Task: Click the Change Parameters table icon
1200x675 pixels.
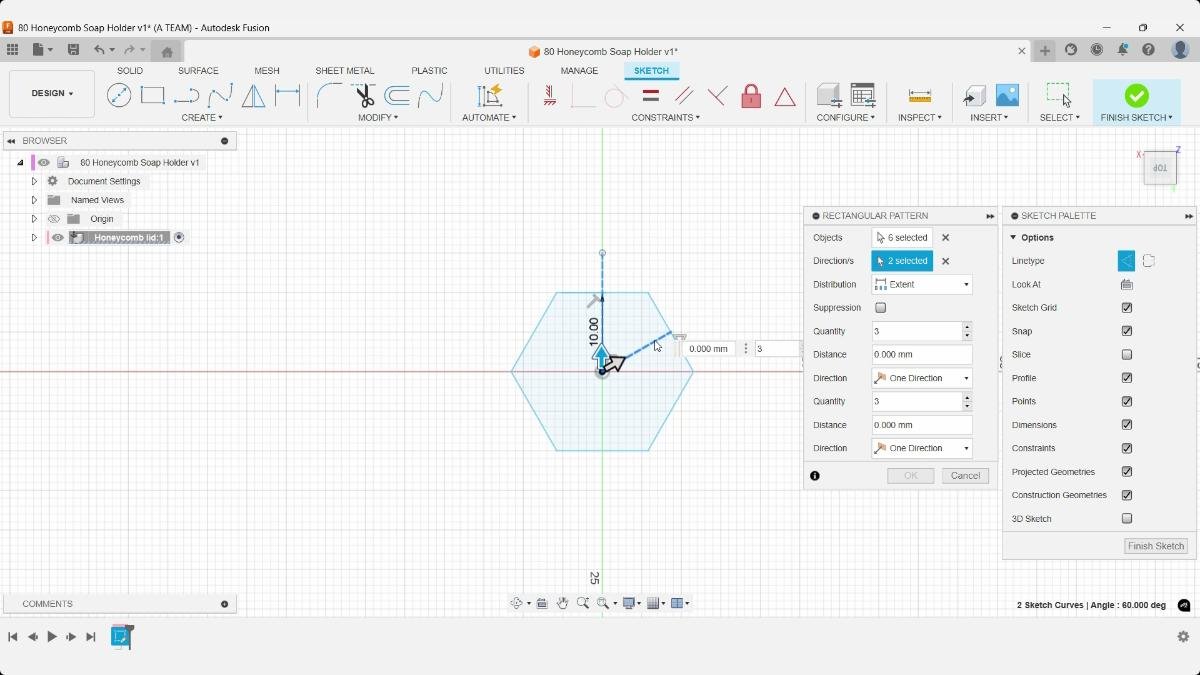Action: (863, 95)
